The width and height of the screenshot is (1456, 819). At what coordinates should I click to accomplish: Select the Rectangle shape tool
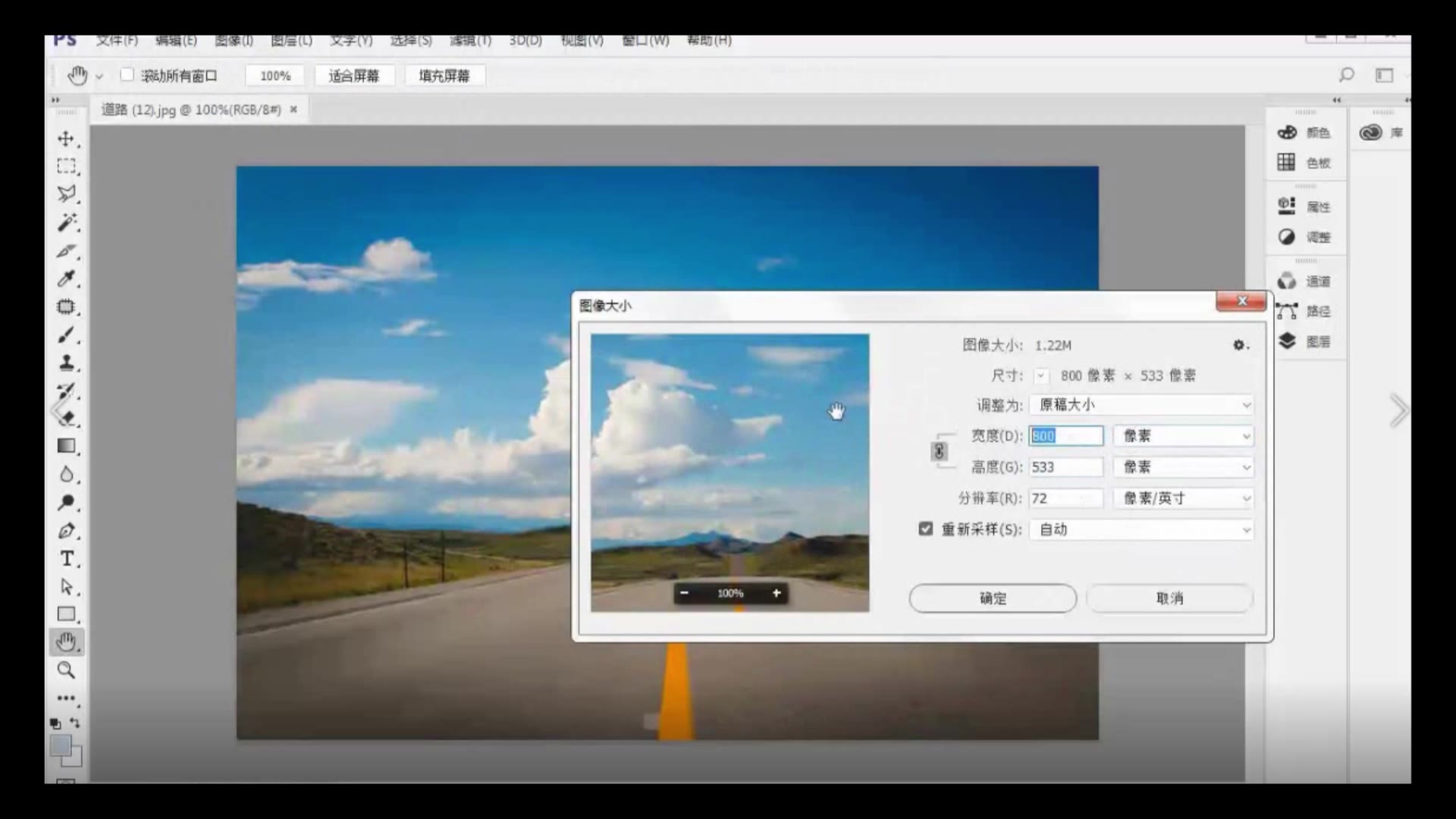[x=67, y=614]
